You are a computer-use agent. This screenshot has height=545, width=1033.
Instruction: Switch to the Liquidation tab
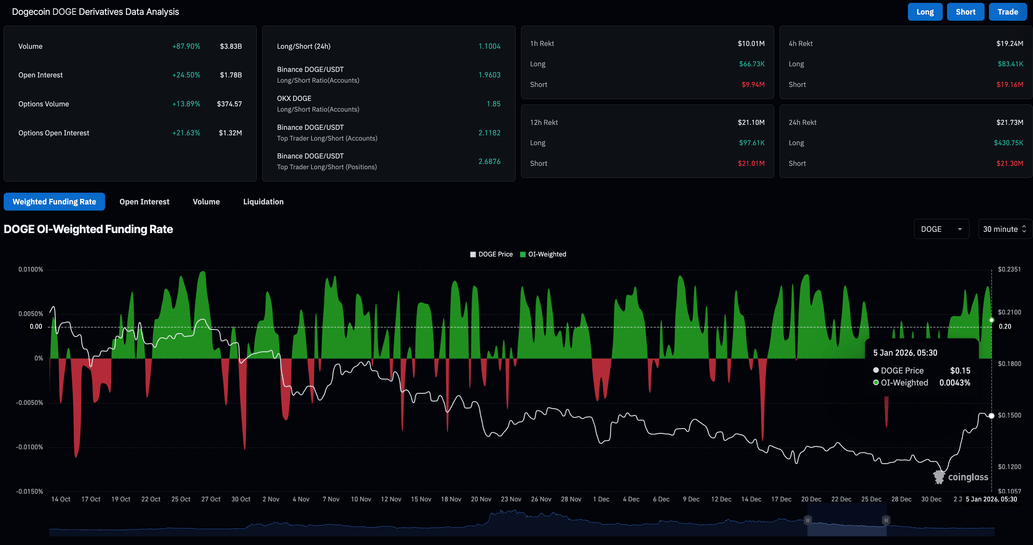263,202
